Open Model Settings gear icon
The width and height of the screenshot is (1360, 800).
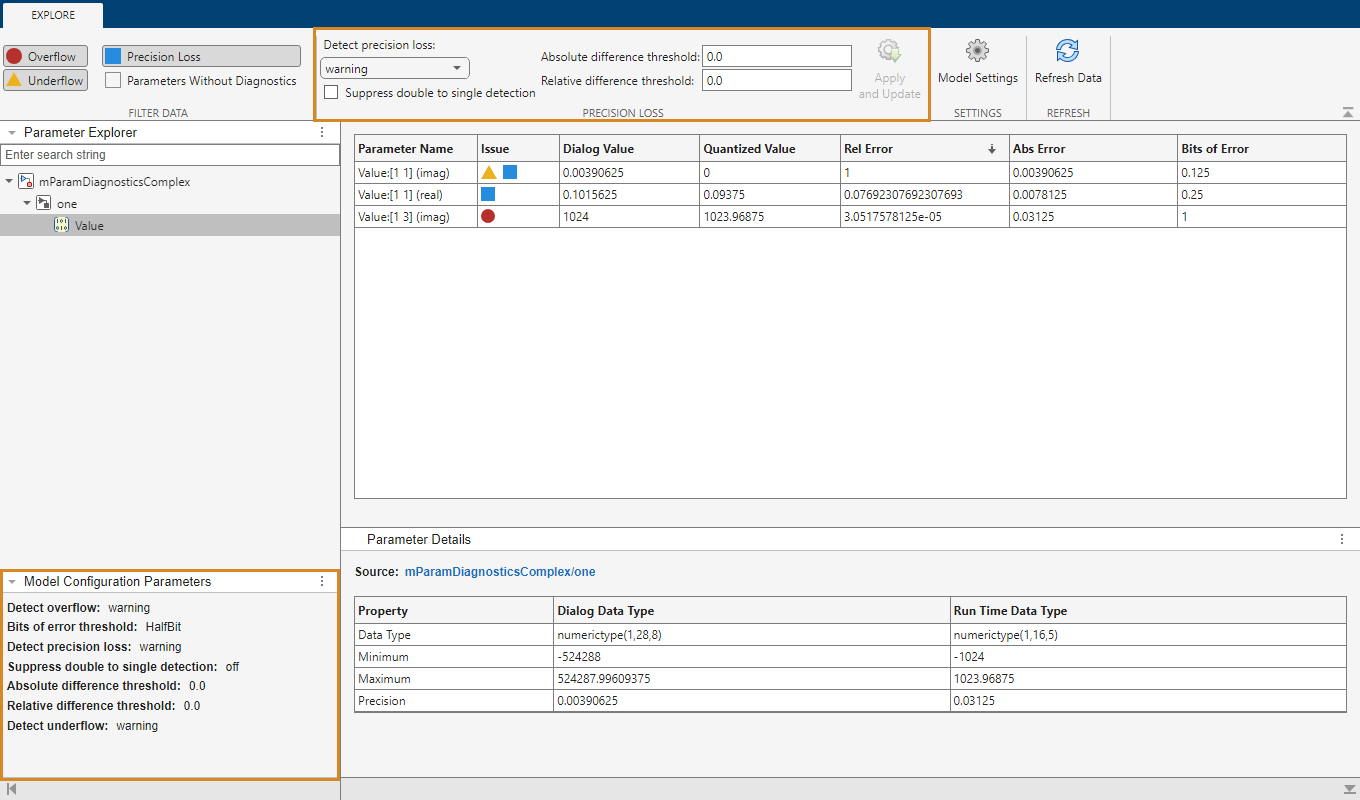click(x=977, y=51)
